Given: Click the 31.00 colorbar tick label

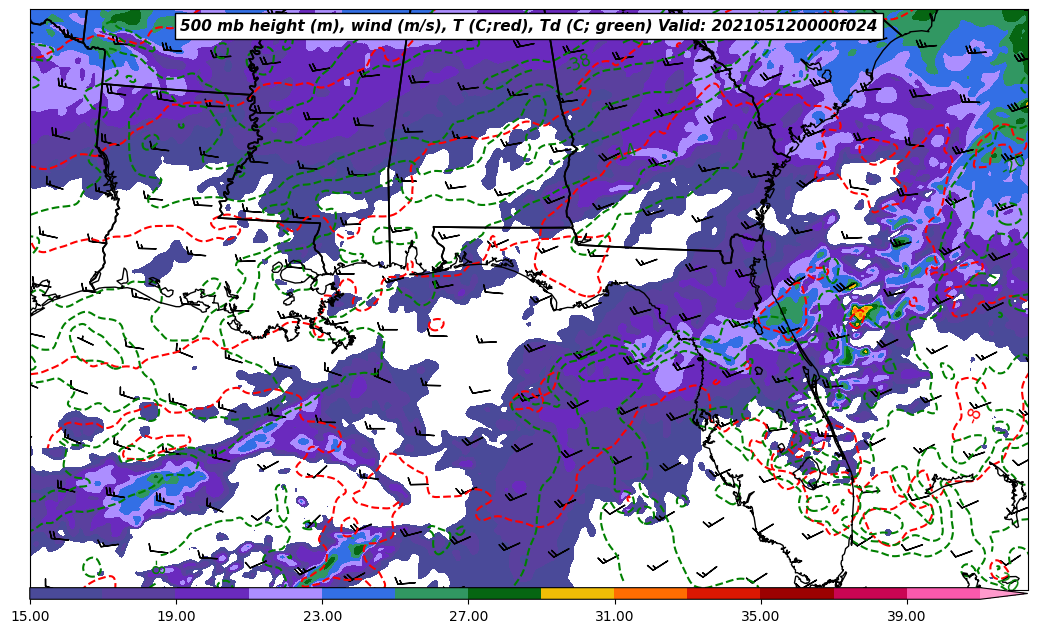Looking at the screenshot, I should coord(614,616).
